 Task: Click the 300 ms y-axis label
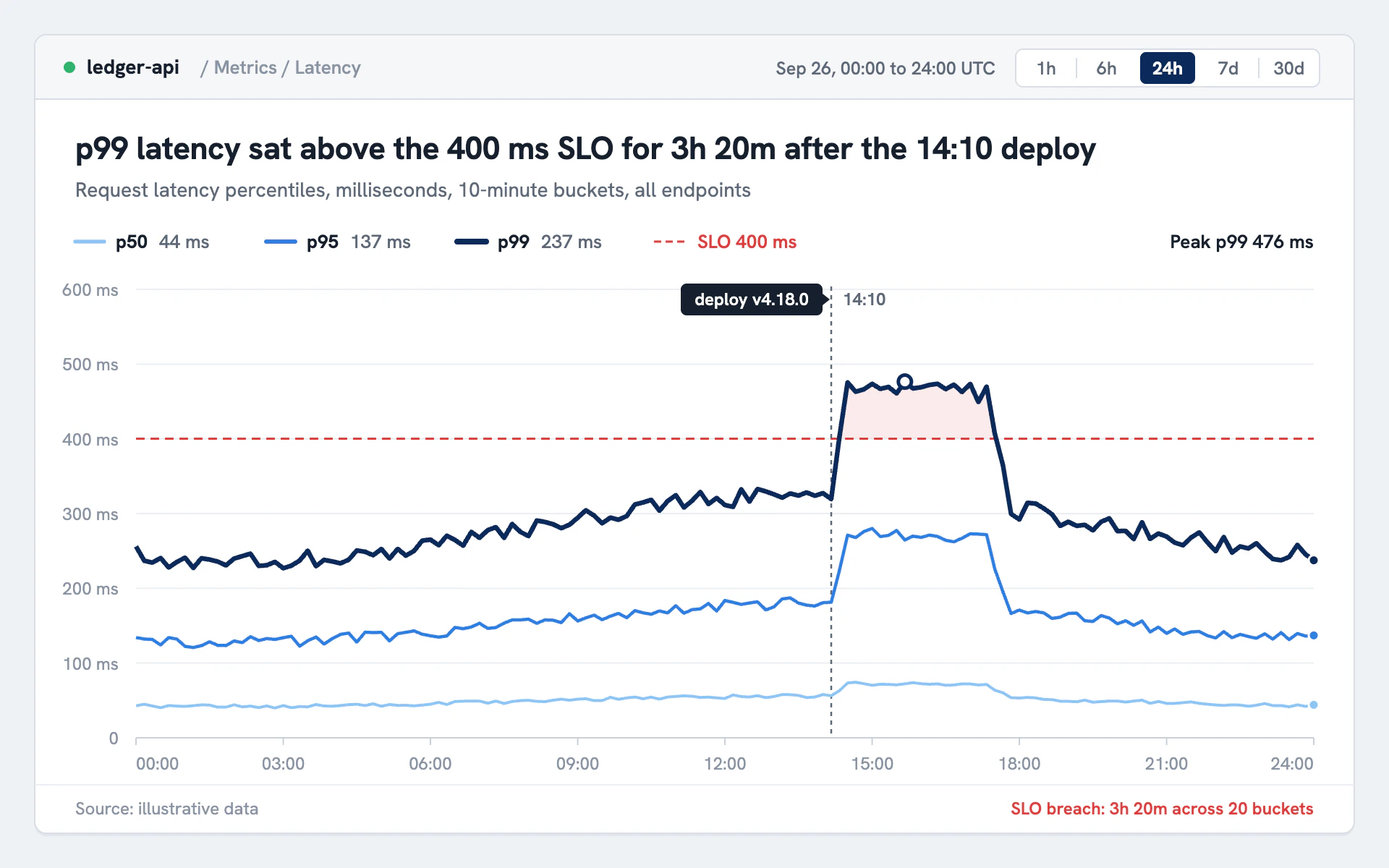pos(90,514)
